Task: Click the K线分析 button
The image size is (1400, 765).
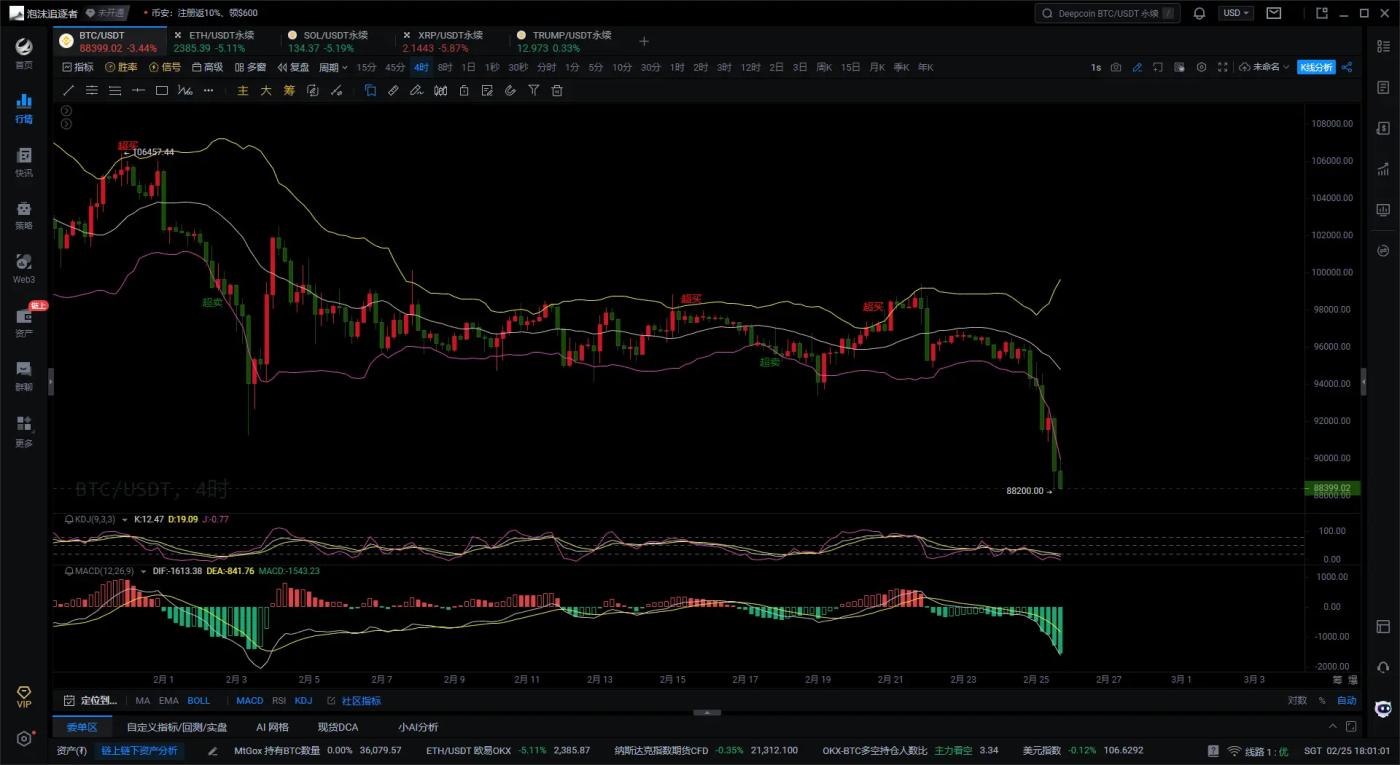Action: click(1315, 67)
